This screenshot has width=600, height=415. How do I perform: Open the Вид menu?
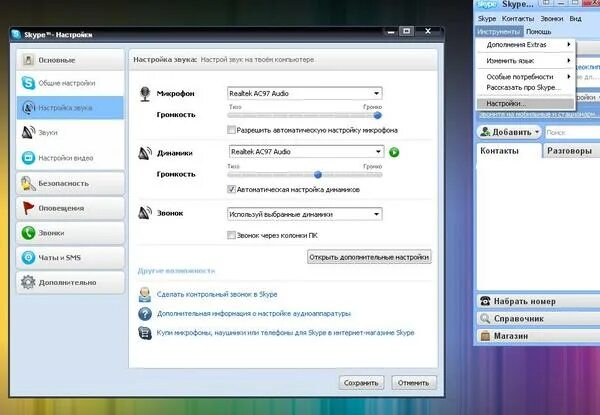pos(575,18)
